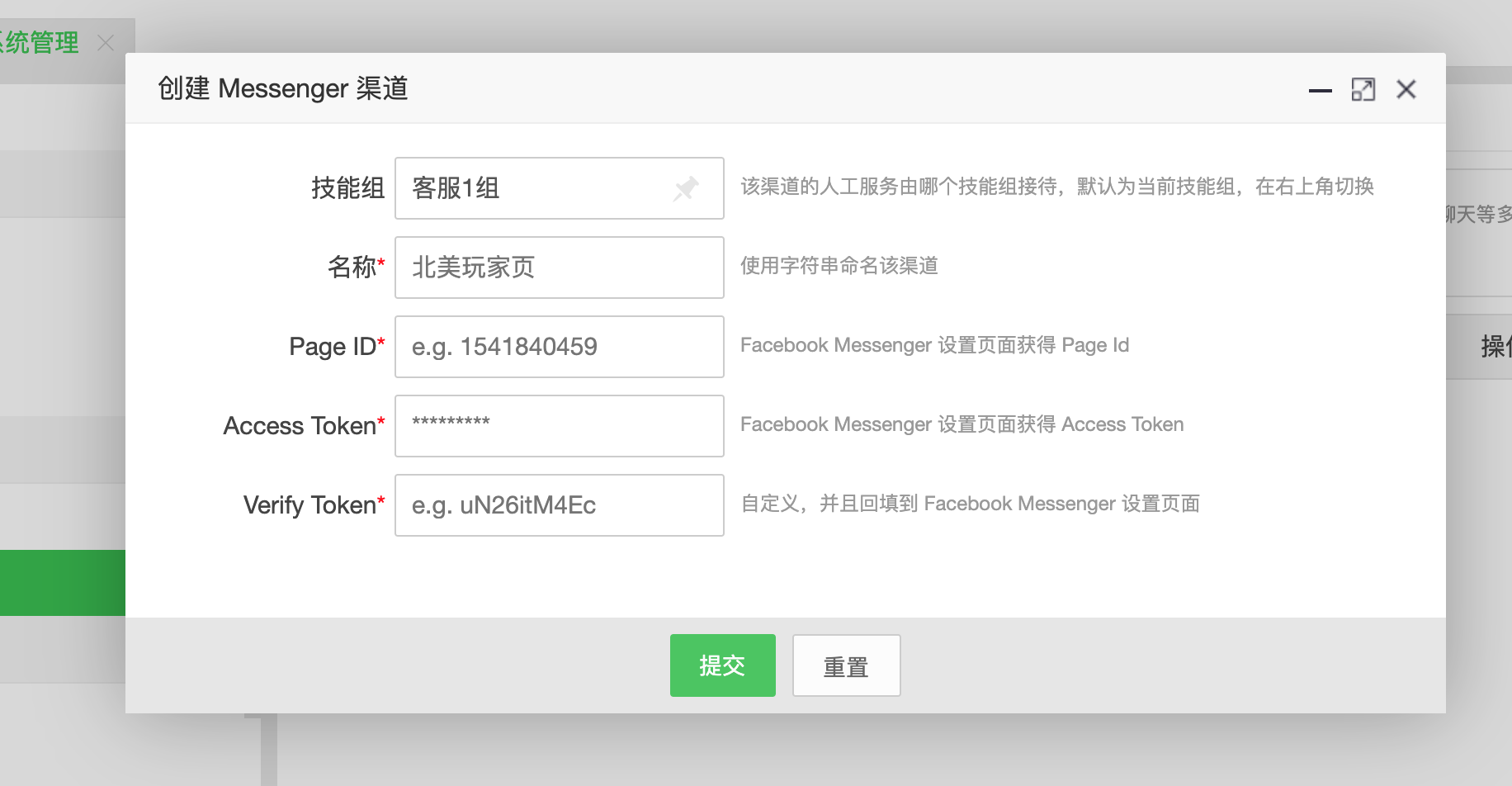
Task: Click the 名称 label
Action: (356, 268)
